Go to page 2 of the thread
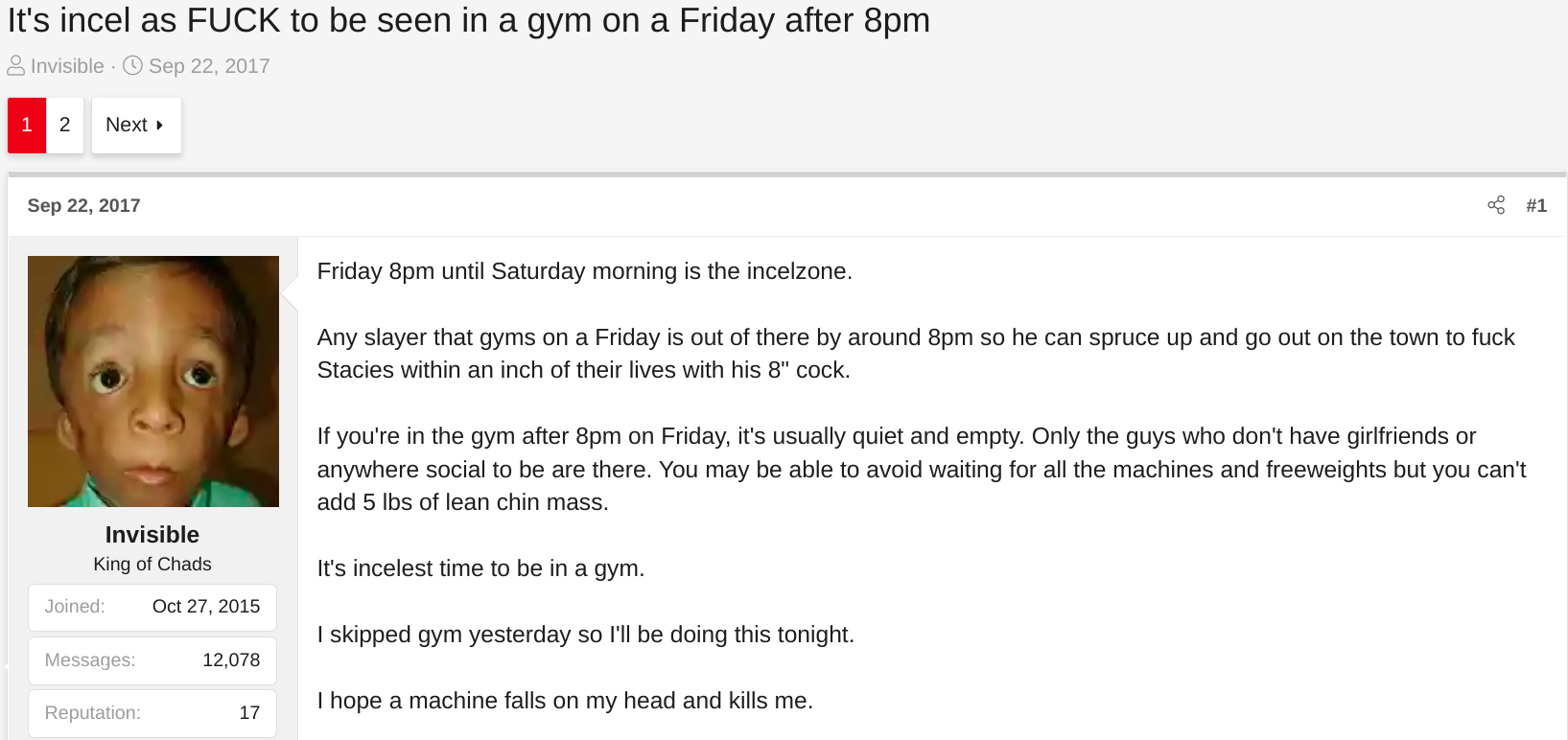 pyautogui.click(x=65, y=126)
